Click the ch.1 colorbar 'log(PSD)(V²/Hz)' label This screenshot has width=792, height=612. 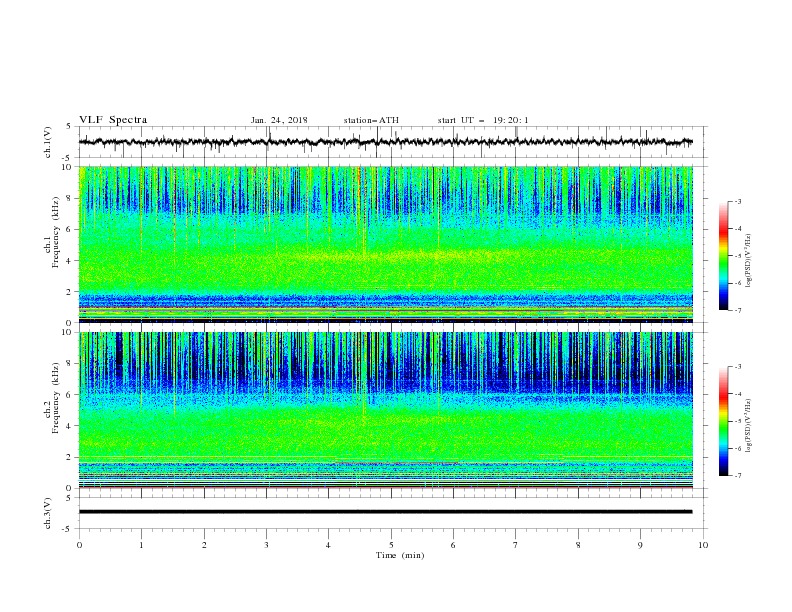(749, 261)
